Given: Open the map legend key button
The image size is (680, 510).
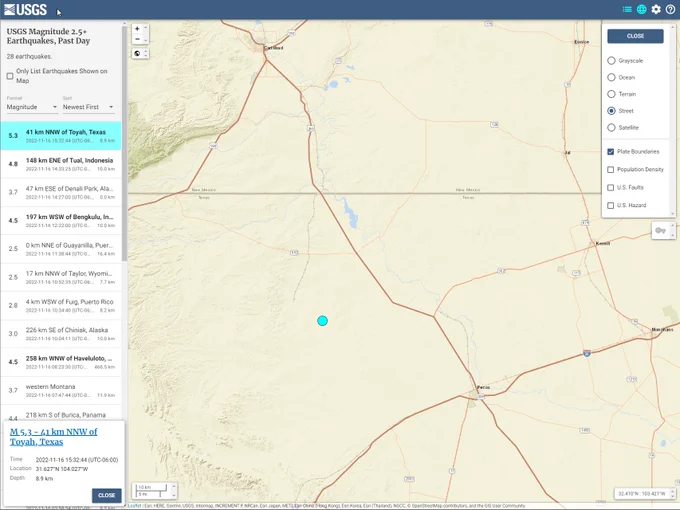Looking at the screenshot, I should [x=660, y=230].
